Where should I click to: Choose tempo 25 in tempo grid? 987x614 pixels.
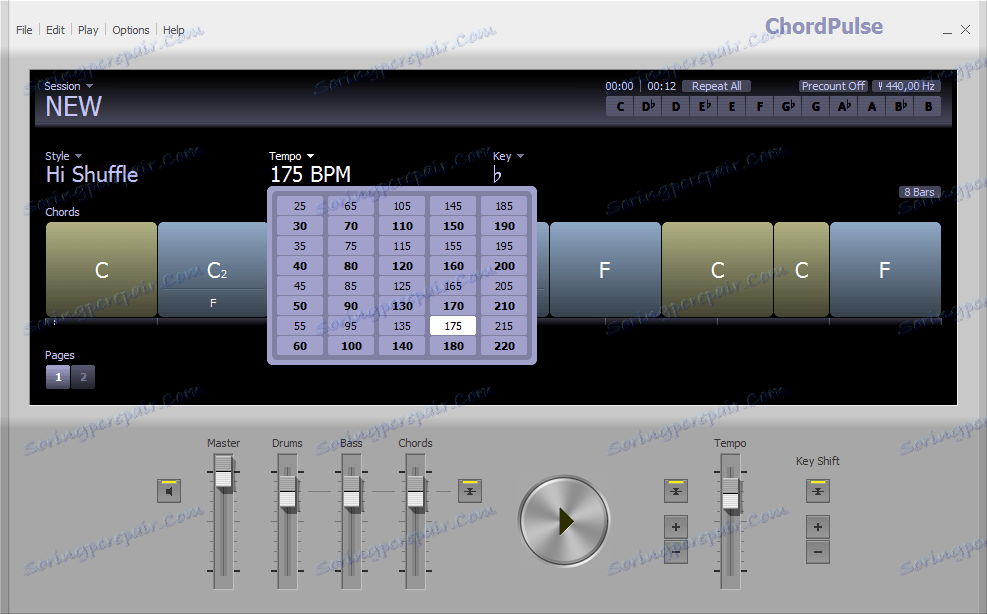pos(300,206)
